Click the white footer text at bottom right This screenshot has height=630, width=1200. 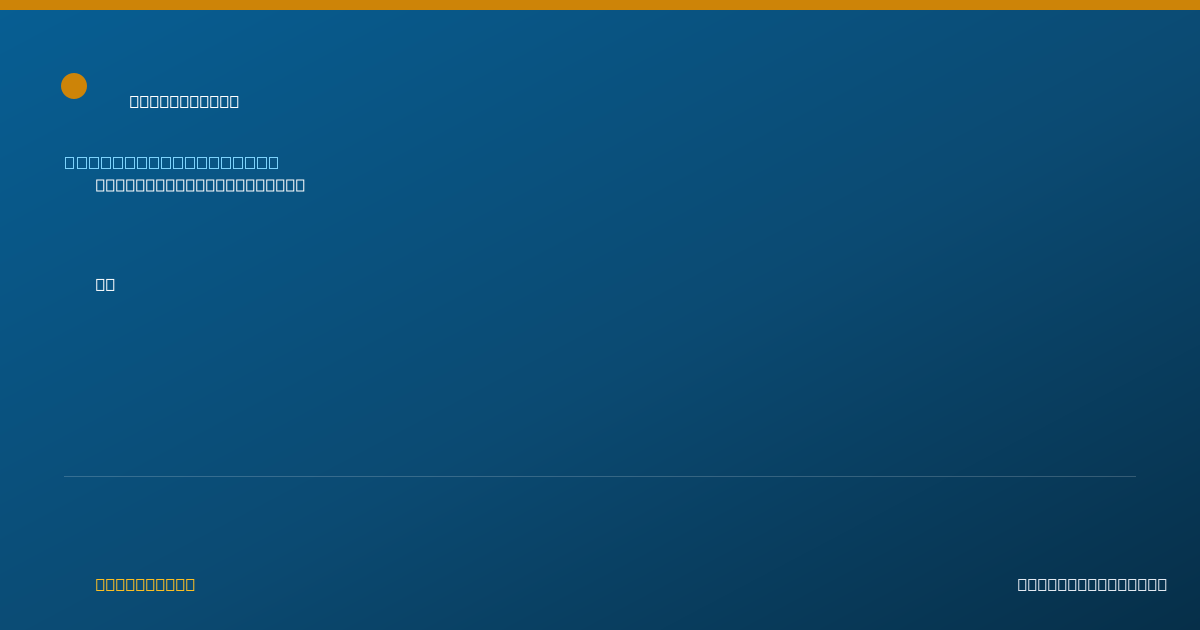(1092, 584)
